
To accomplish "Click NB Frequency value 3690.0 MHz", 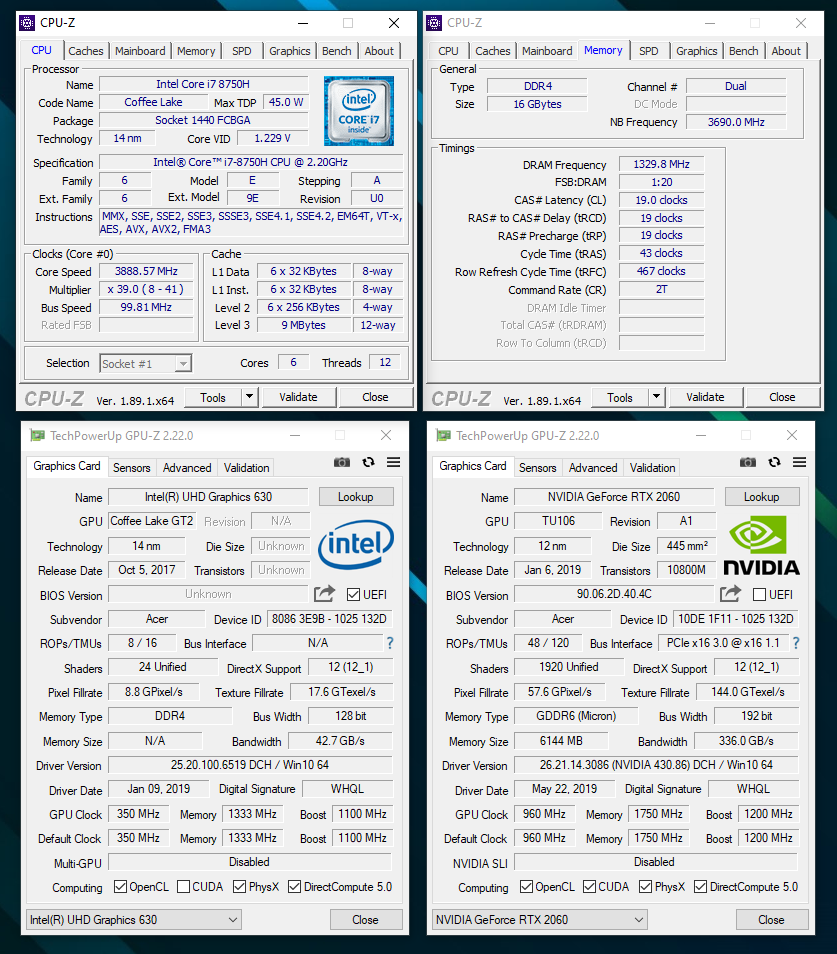I will coord(736,122).
